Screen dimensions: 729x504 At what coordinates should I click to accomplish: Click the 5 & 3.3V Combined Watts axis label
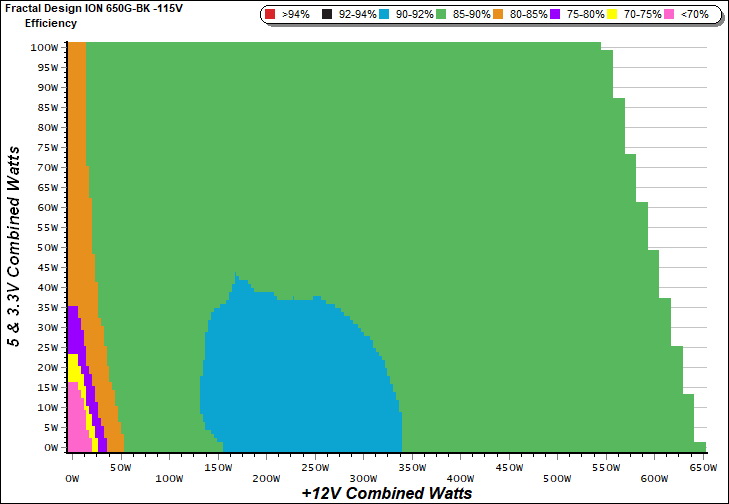pos(14,246)
